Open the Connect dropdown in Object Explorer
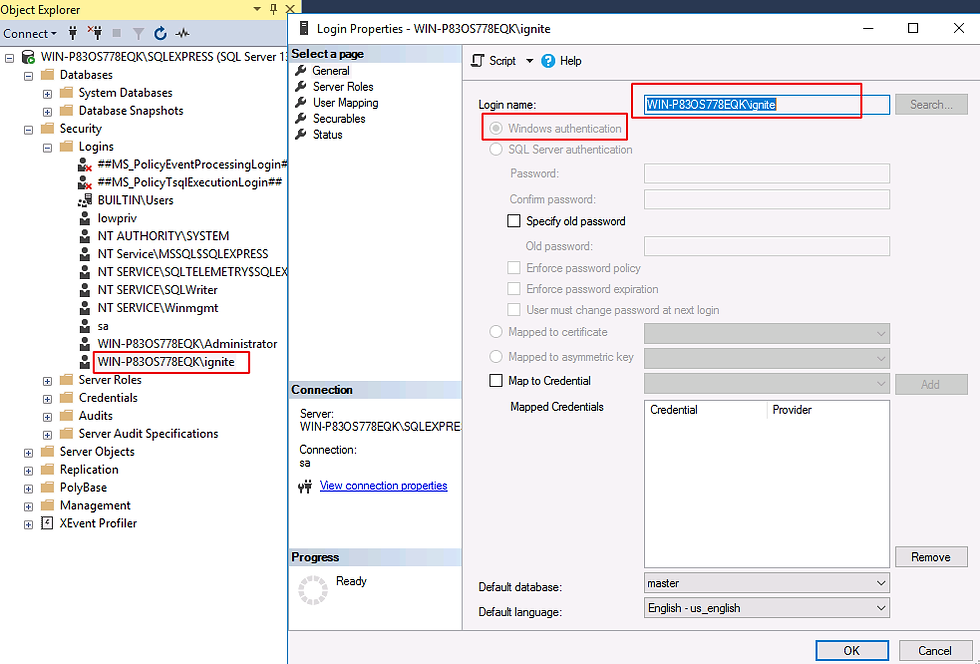 pos(30,34)
